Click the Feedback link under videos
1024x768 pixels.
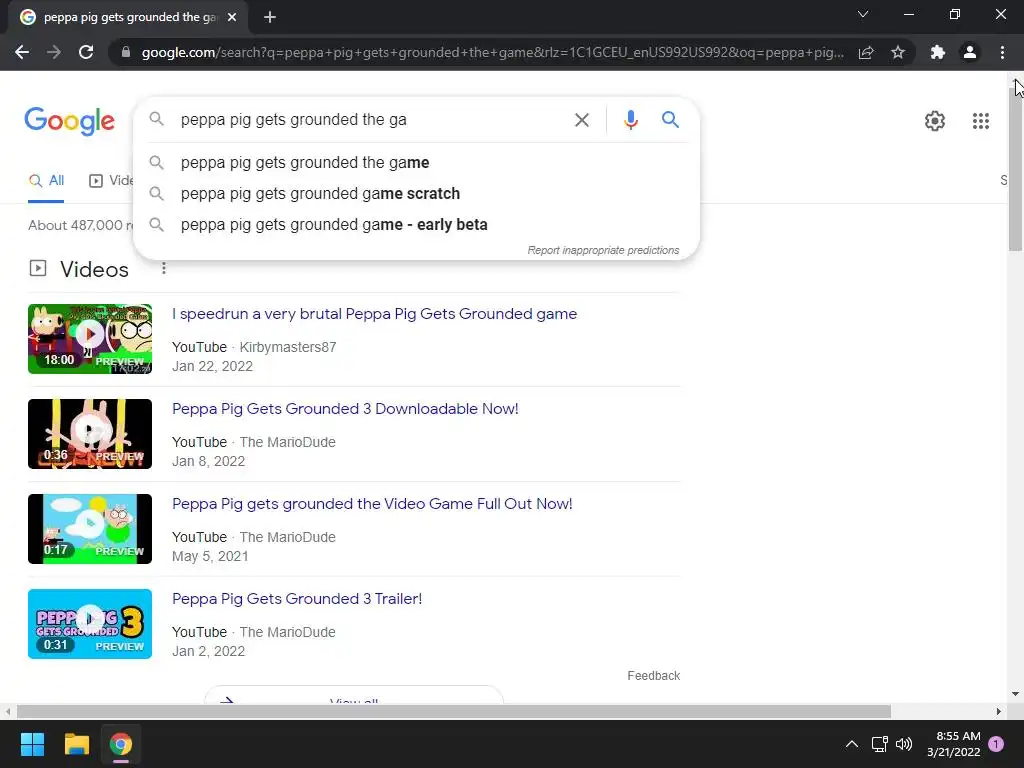654,676
